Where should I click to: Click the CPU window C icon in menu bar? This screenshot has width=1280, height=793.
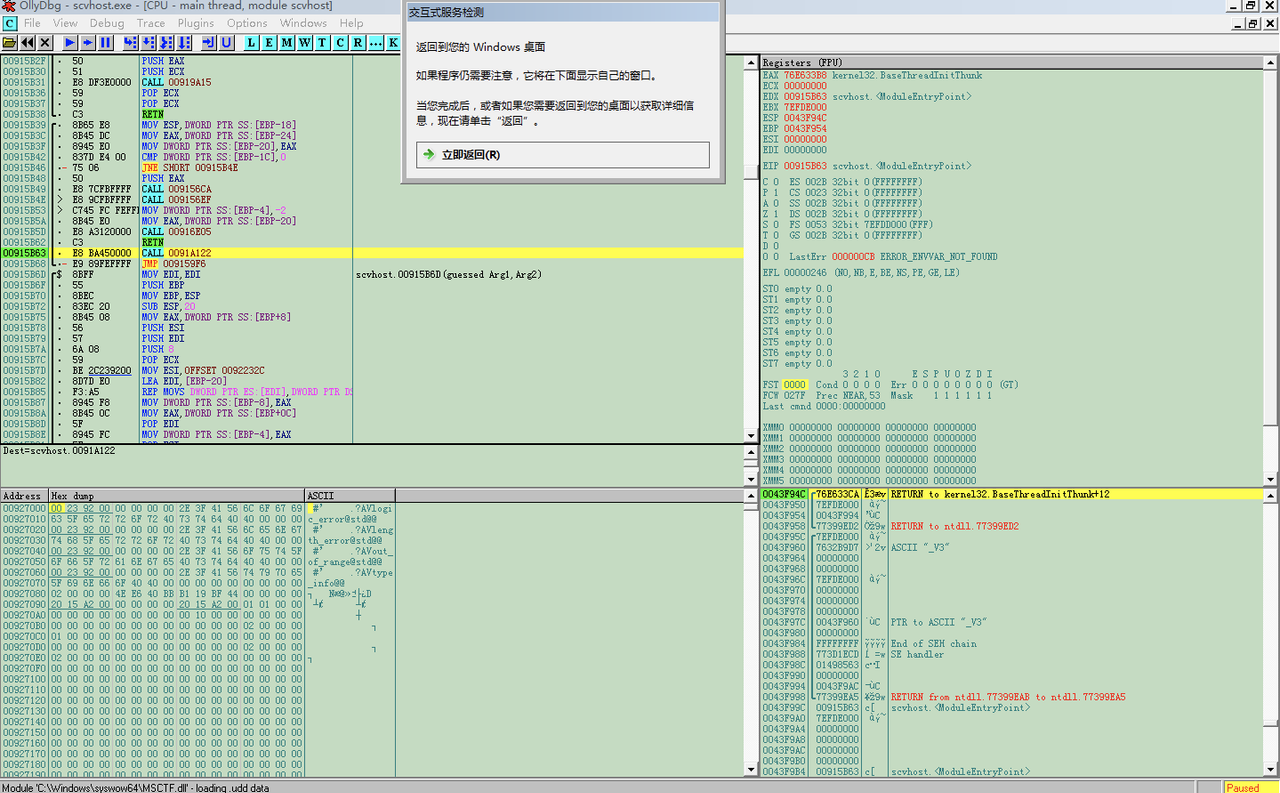click(x=9, y=23)
